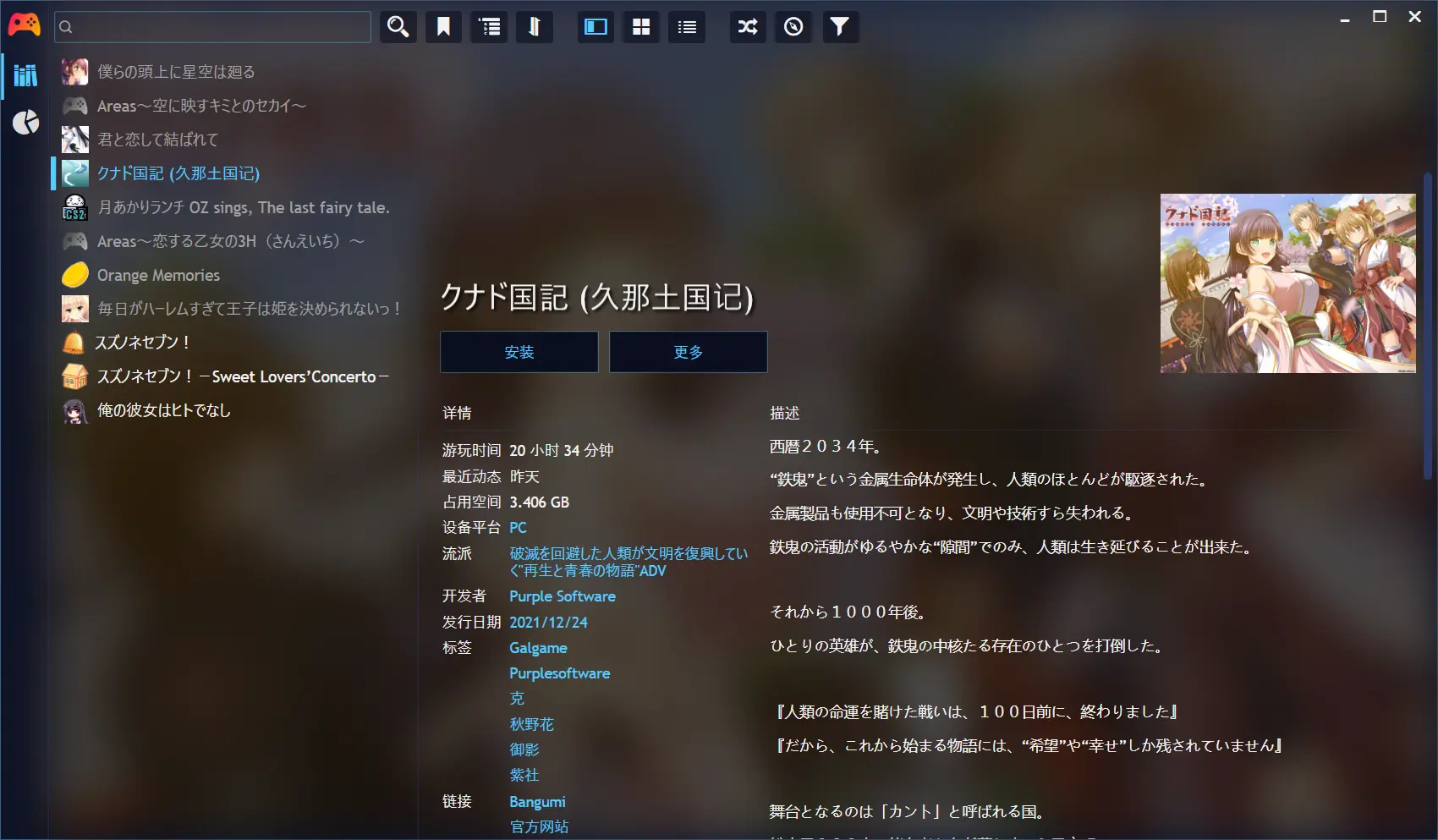Screen dimensions: 1438x840
Task: Click the 更多 (More) button
Action: tap(688, 352)
